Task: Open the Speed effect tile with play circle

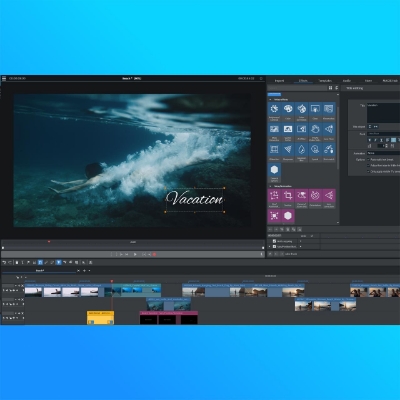Action: pyautogui.click(x=315, y=152)
